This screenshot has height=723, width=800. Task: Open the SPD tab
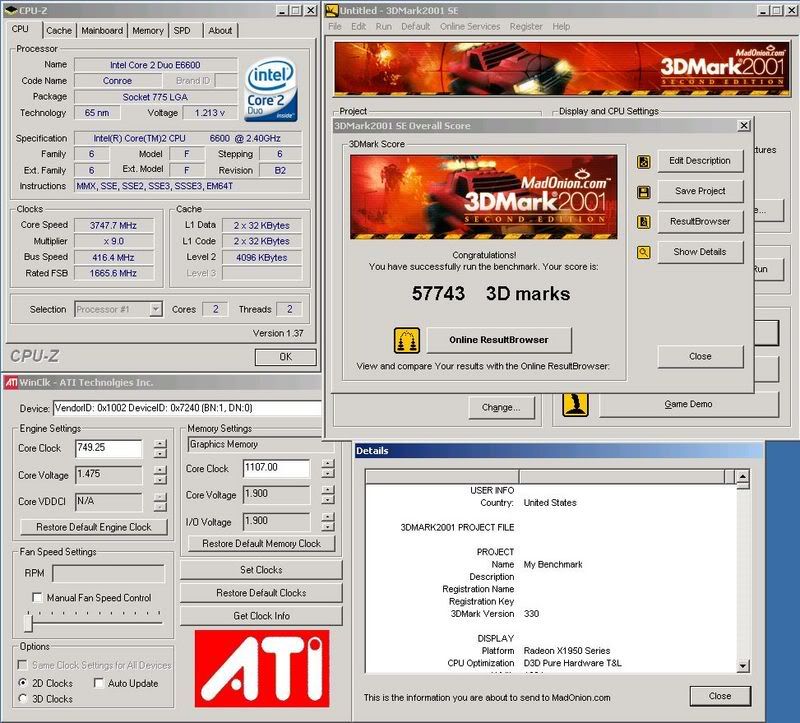pos(182,31)
